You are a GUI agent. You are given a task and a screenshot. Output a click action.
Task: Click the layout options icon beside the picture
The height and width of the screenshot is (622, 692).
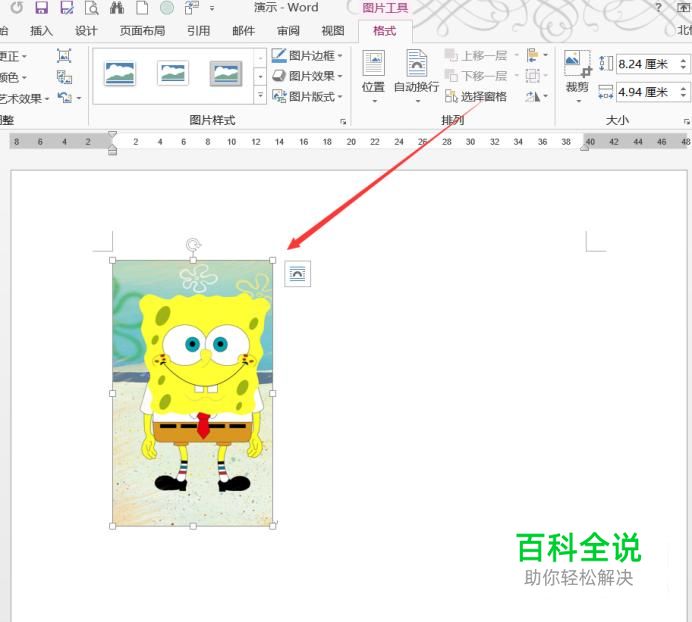(297, 274)
